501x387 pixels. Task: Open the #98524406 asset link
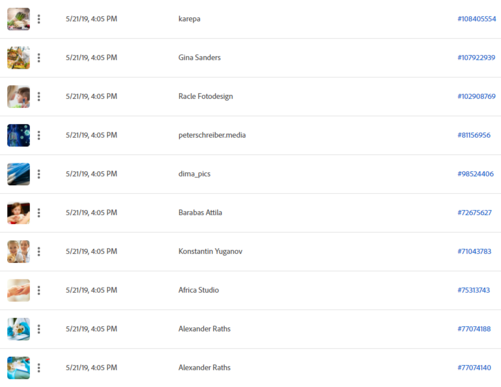click(x=476, y=174)
